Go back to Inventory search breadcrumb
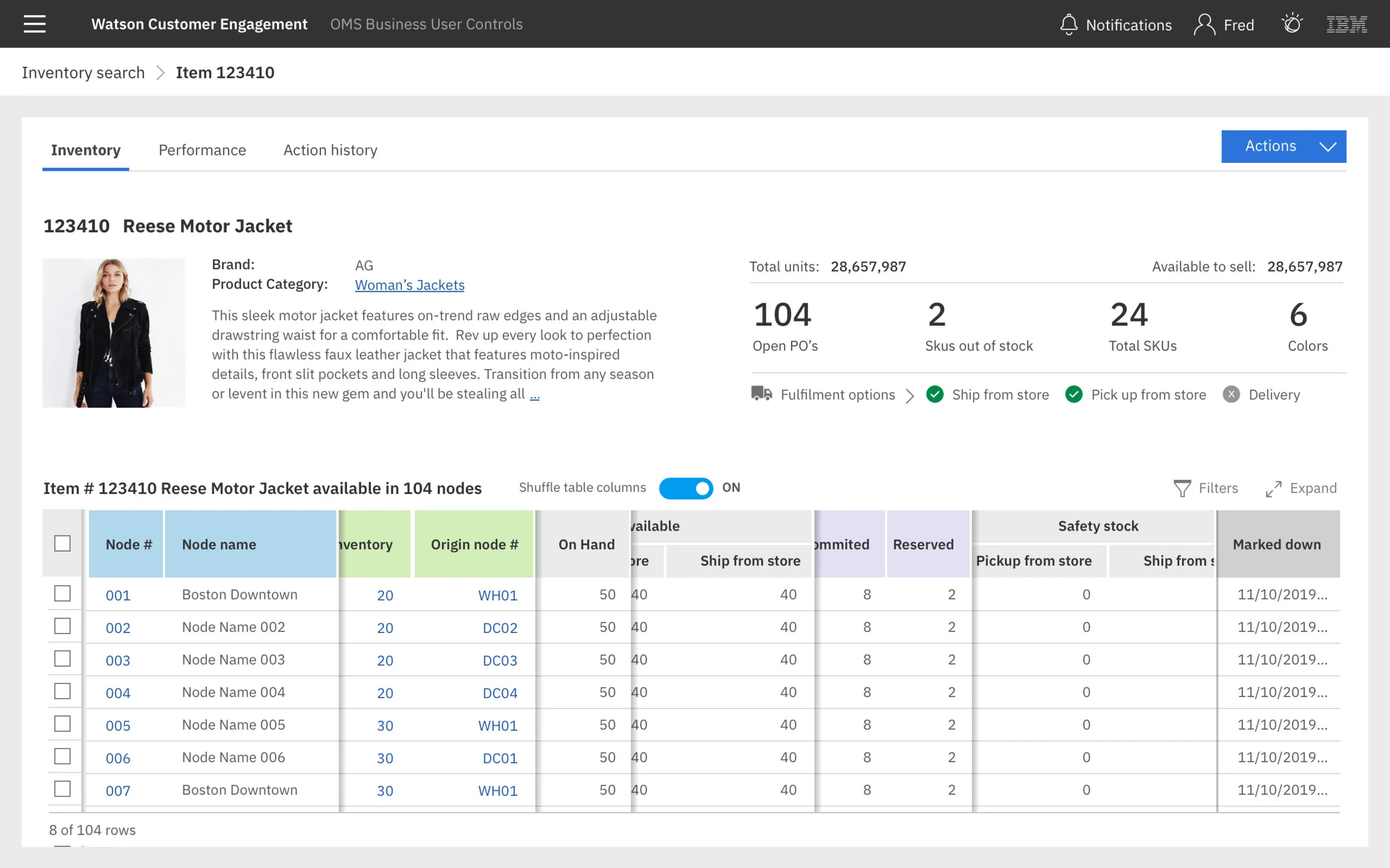The height and width of the screenshot is (868, 1390). (83, 73)
